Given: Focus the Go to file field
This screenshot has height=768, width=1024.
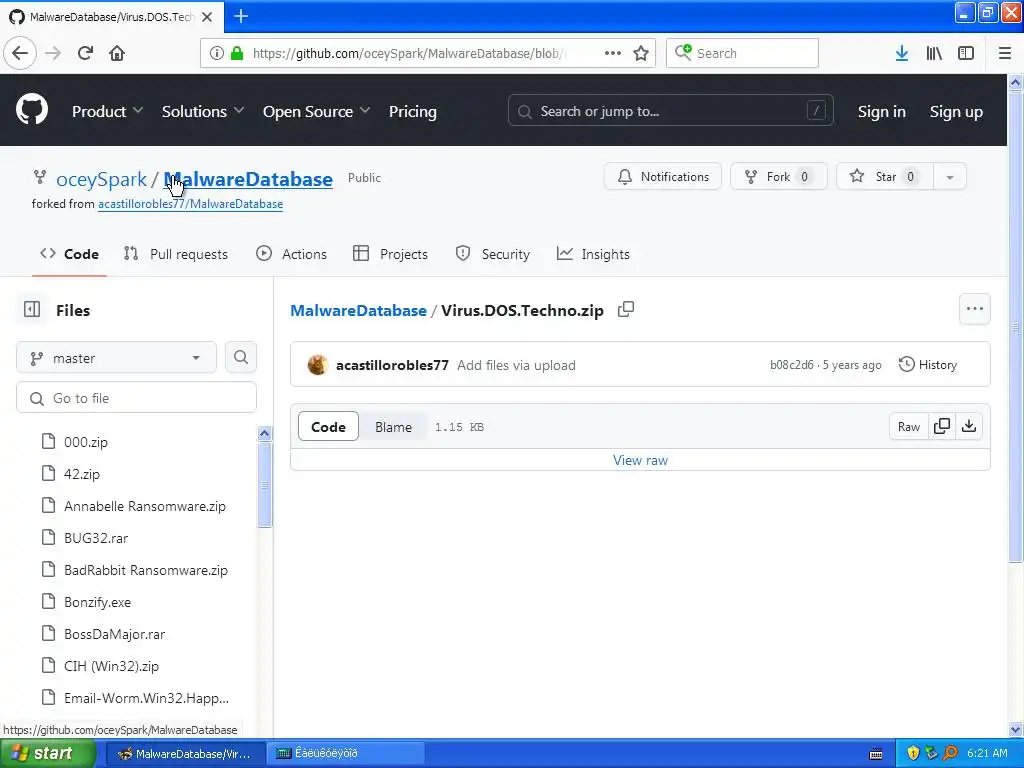Looking at the screenshot, I should pyautogui.click(x=136, y=398).
